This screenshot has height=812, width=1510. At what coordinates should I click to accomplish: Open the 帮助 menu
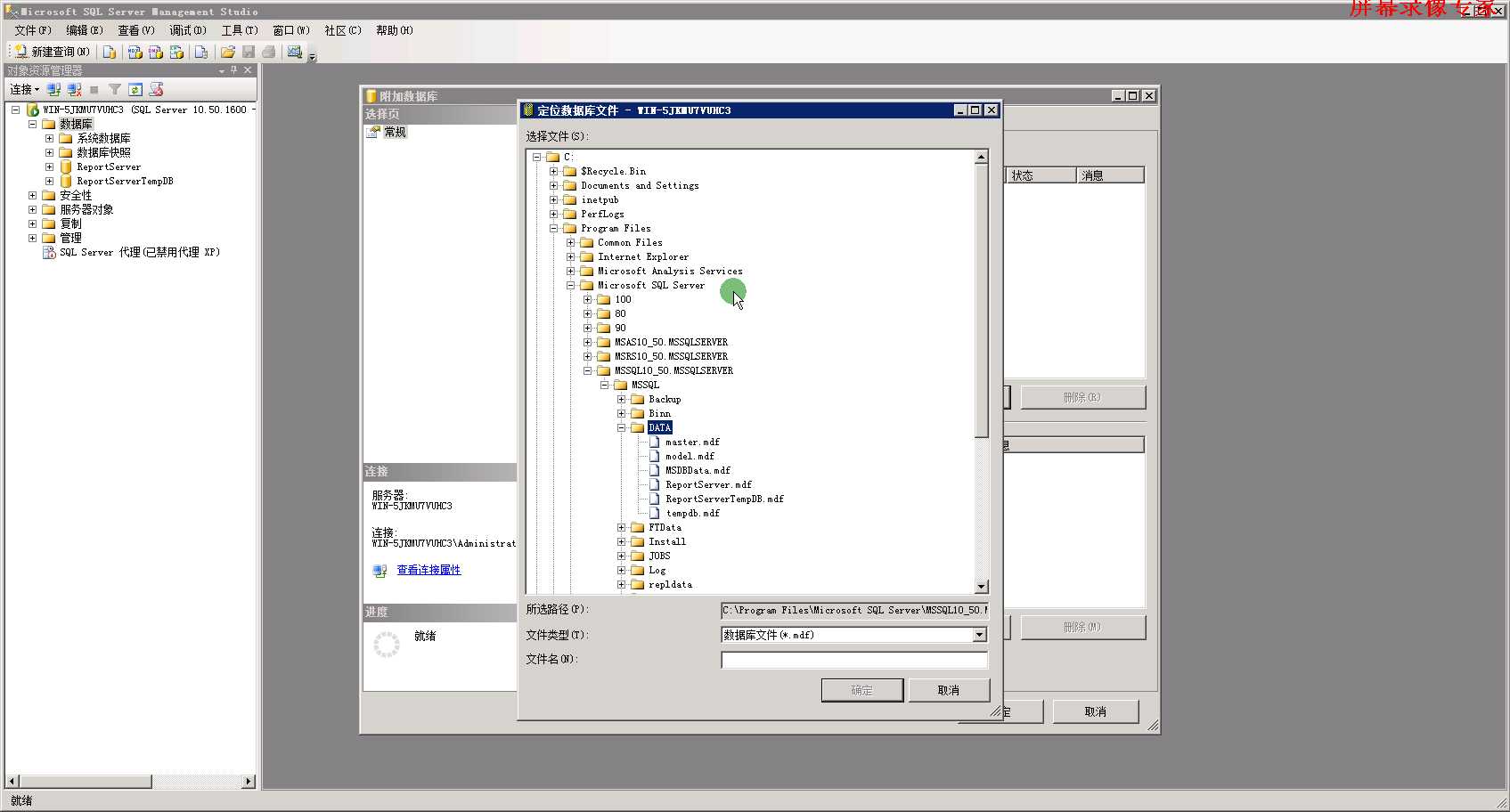click(395, 30)
